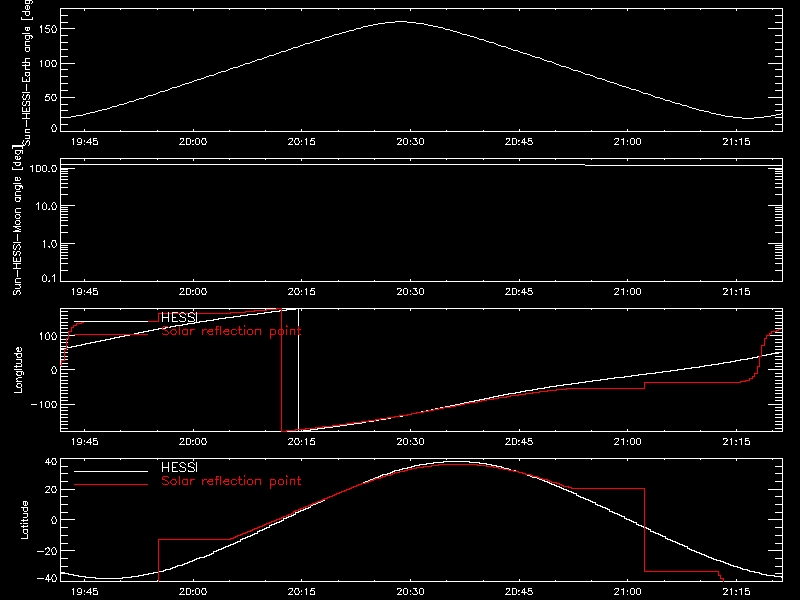This screenshot has width=800, height=600.
Task: Click the Latitude axis title
Action: [x=24, y=520]
